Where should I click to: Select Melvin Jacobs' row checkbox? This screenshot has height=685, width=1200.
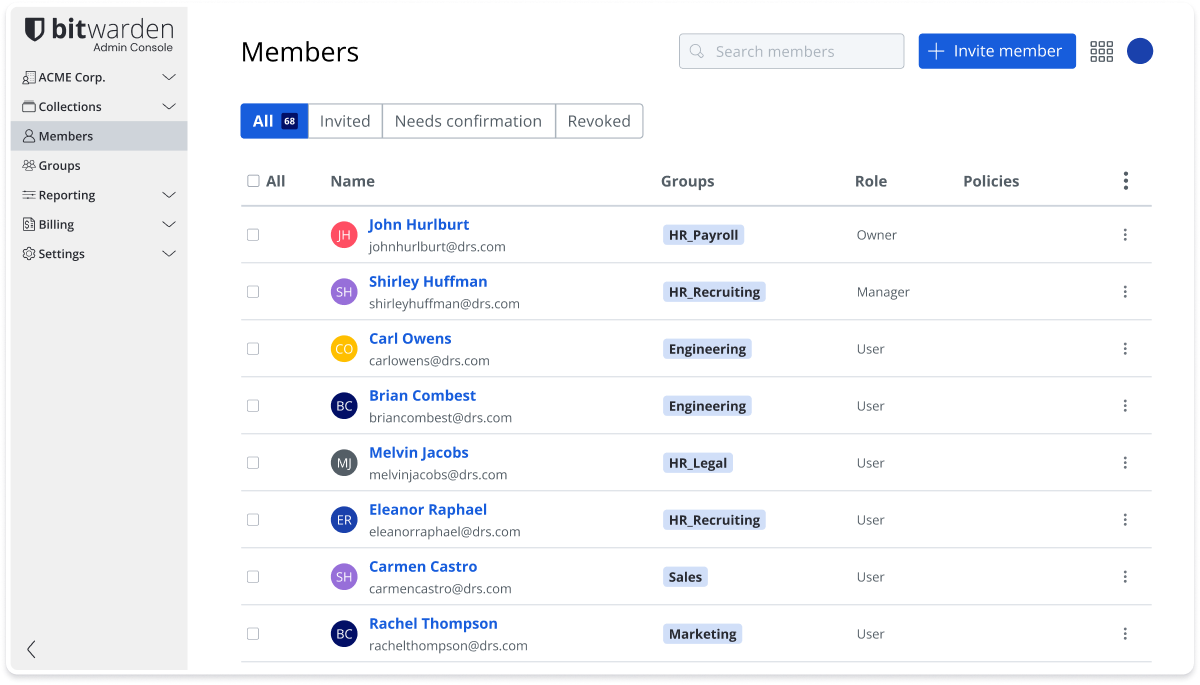(253, 463)
